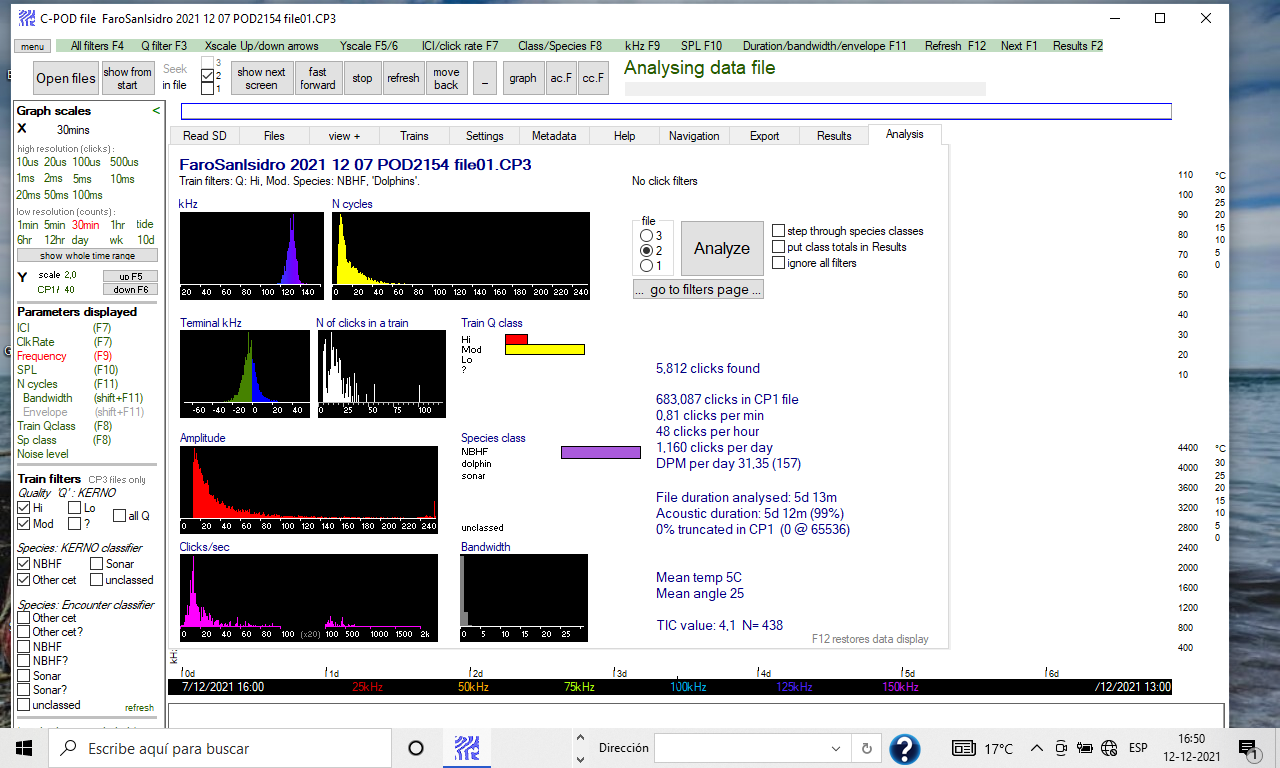The height and width of the screenshot is (768, 1280).
Task: Show hidden tray icons chevron
Action: [x=1036, y=748]
